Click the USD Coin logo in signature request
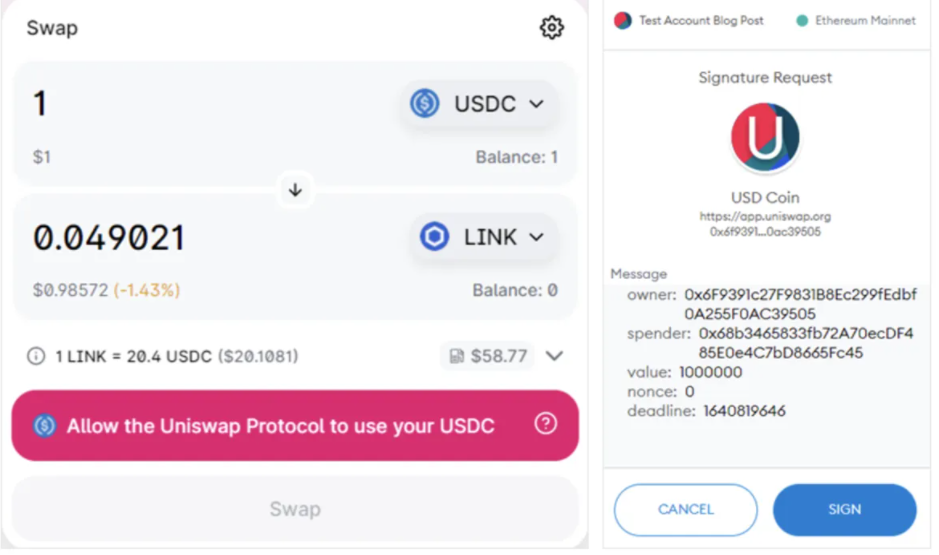The image size is (939, 555). point(765,137)
